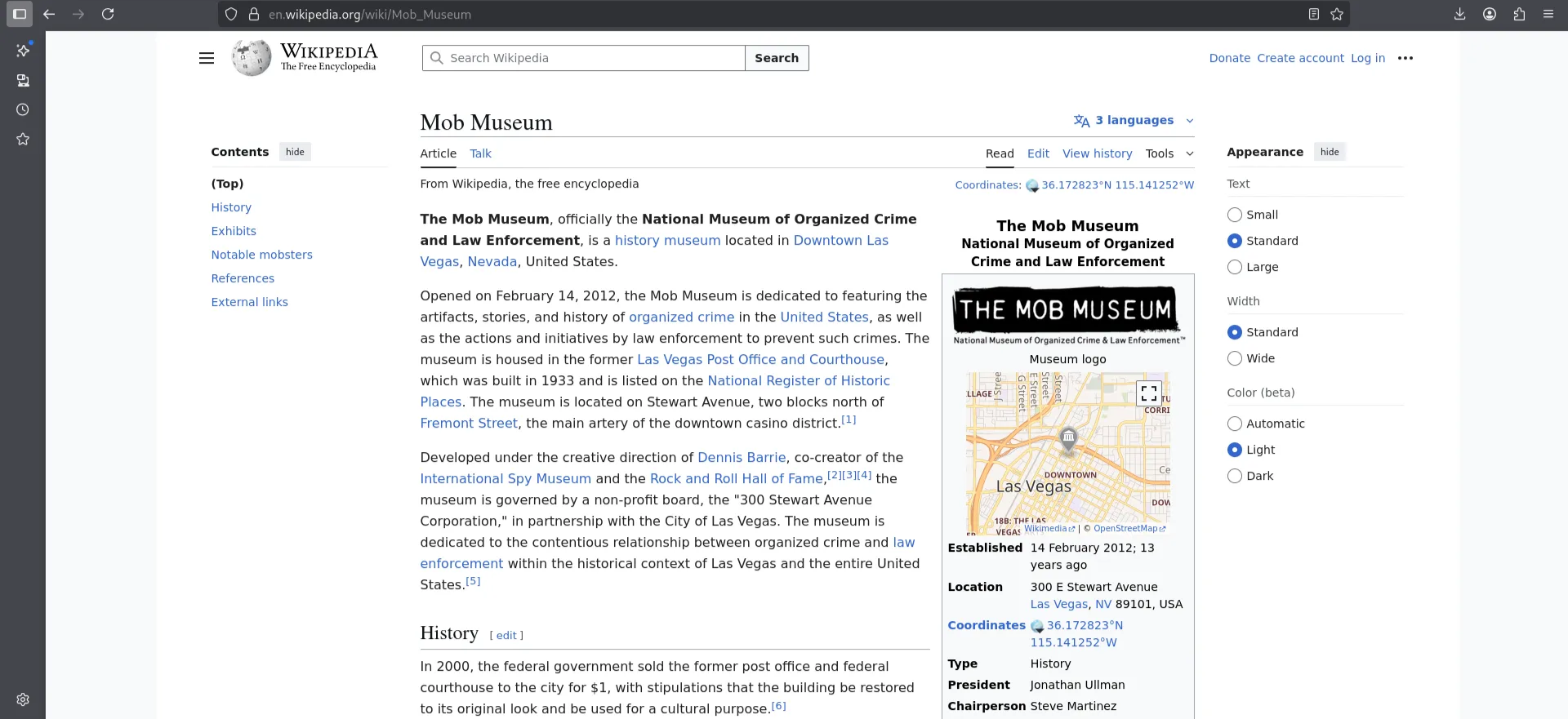1568x719 pixels.
Task: Open the Nevada link
Action: tap(492, 262)
